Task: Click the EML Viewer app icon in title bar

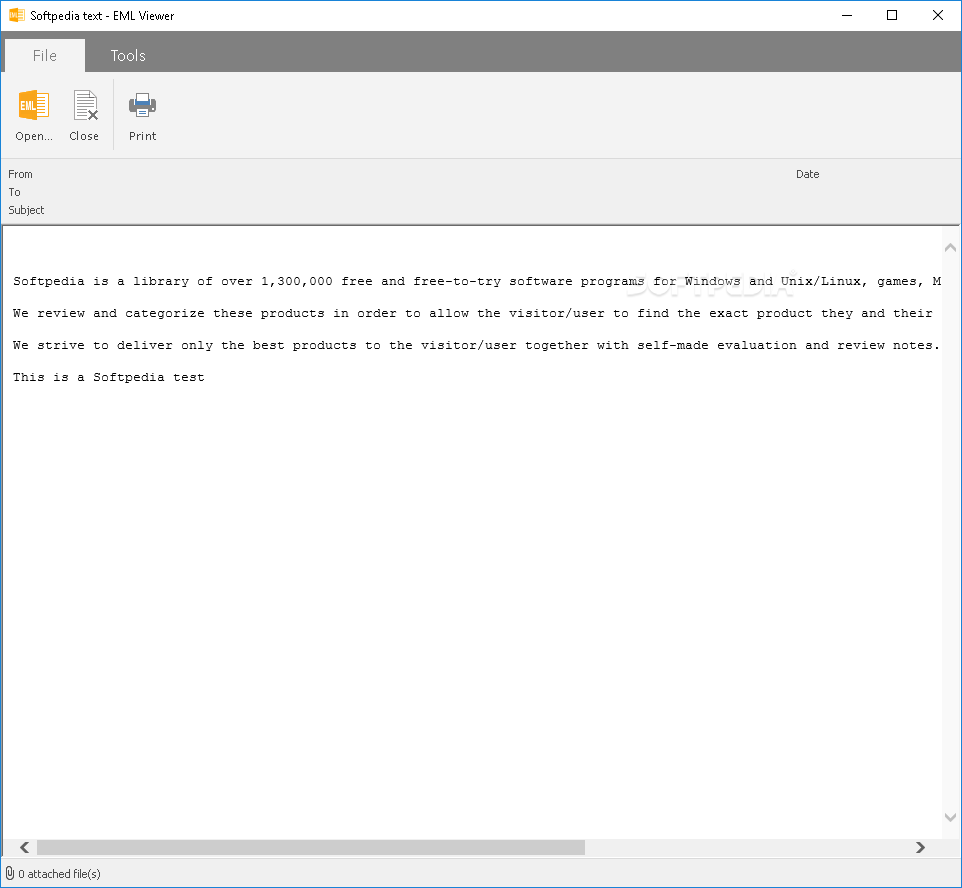Action: pos(17,15)
